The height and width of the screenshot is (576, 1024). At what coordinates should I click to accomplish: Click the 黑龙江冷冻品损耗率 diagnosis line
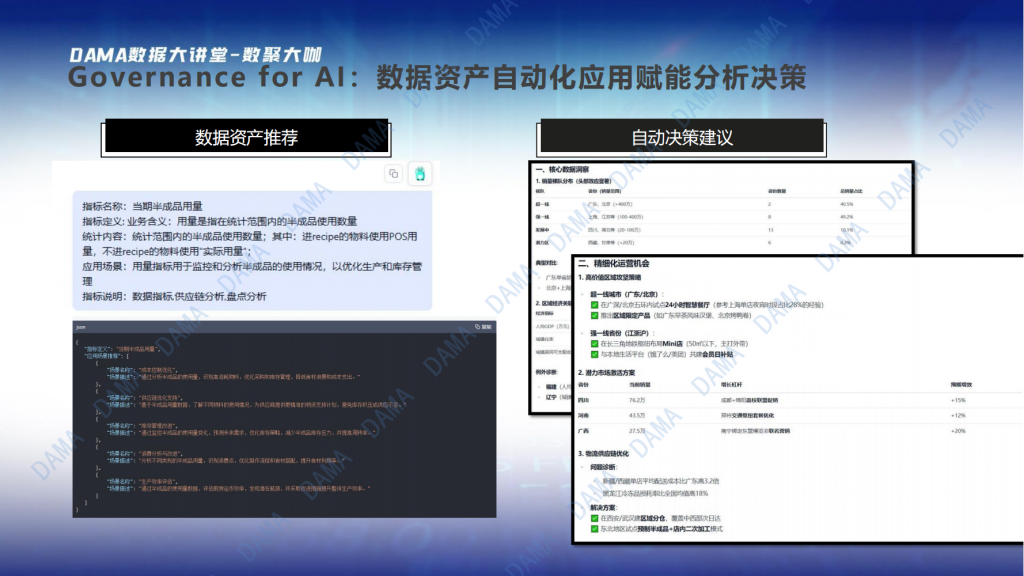click(x=655, y=493)
